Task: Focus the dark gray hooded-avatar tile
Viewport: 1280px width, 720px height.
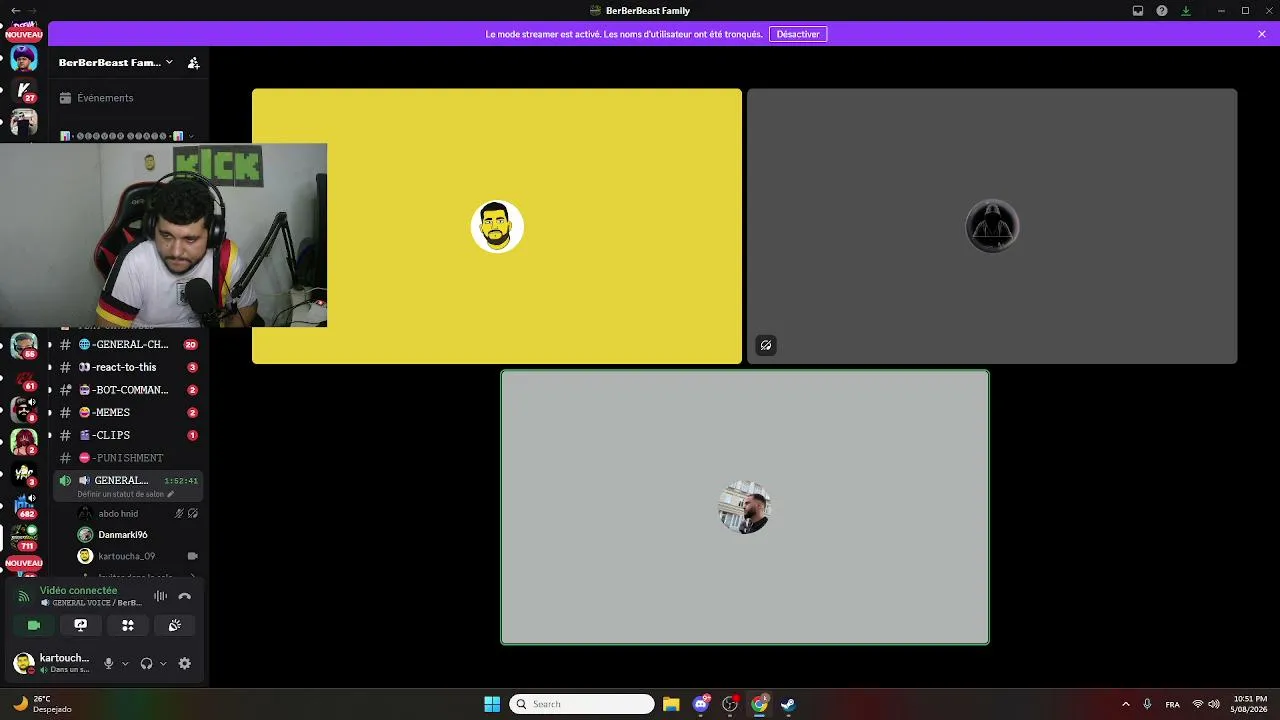Action: (x=992, y=226)
